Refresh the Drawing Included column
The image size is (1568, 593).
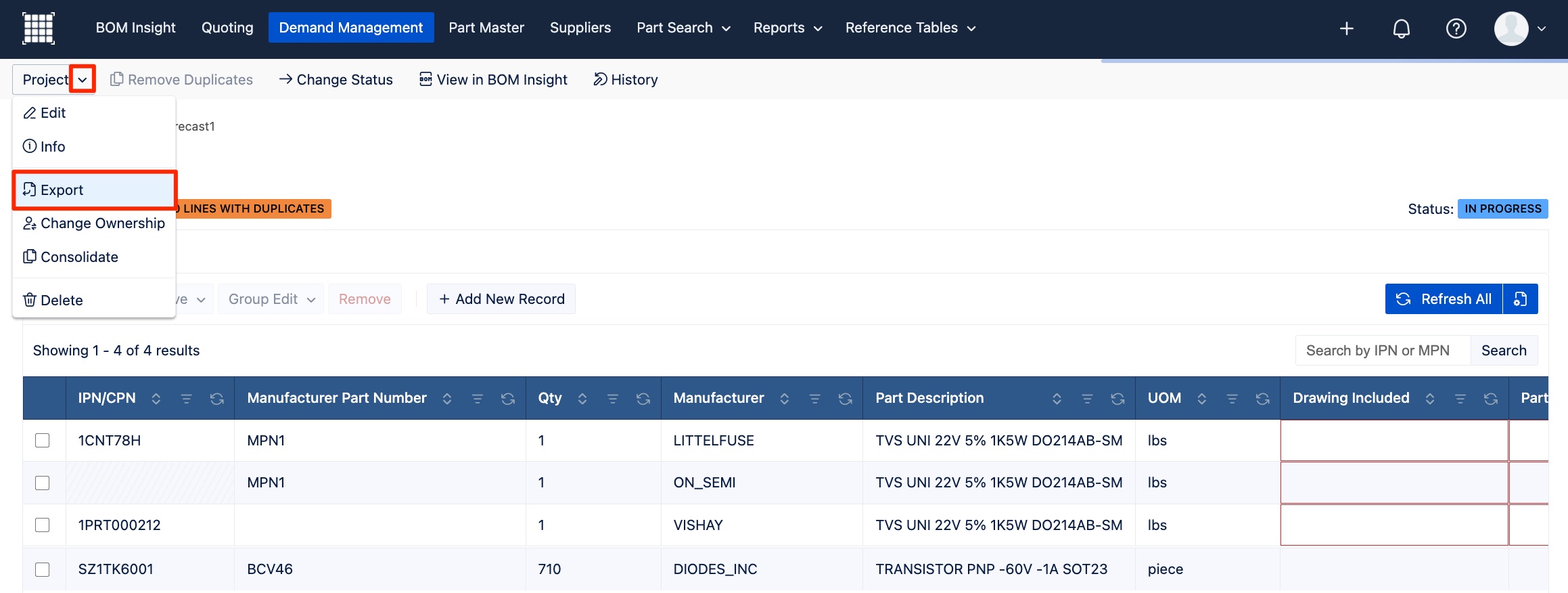click(1490, 399)
